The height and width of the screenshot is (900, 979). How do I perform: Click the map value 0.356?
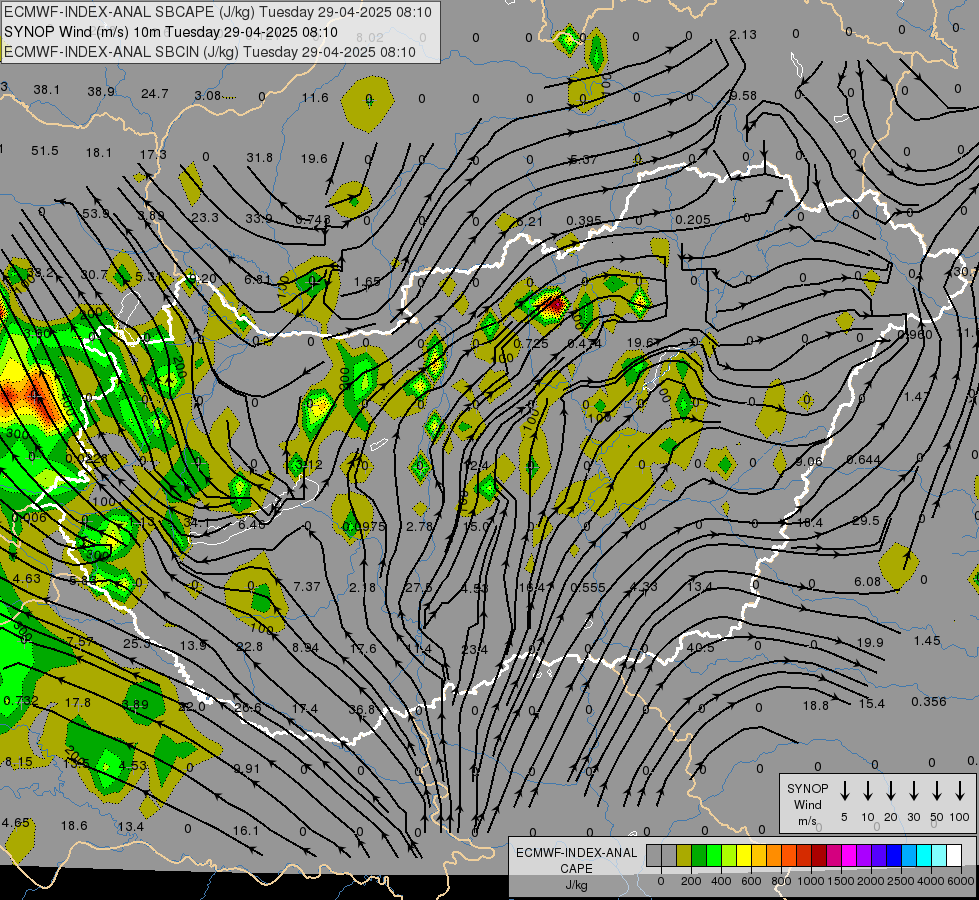[x=928, y=701]
